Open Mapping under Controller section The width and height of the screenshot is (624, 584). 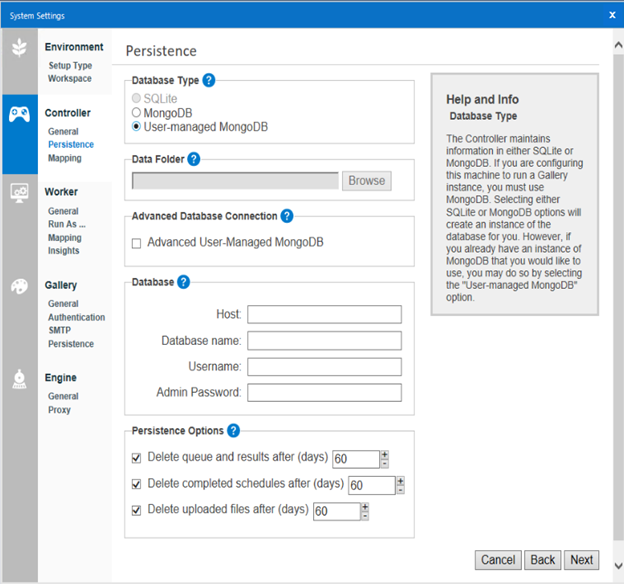pyautogui.click(x=65, y=158)
